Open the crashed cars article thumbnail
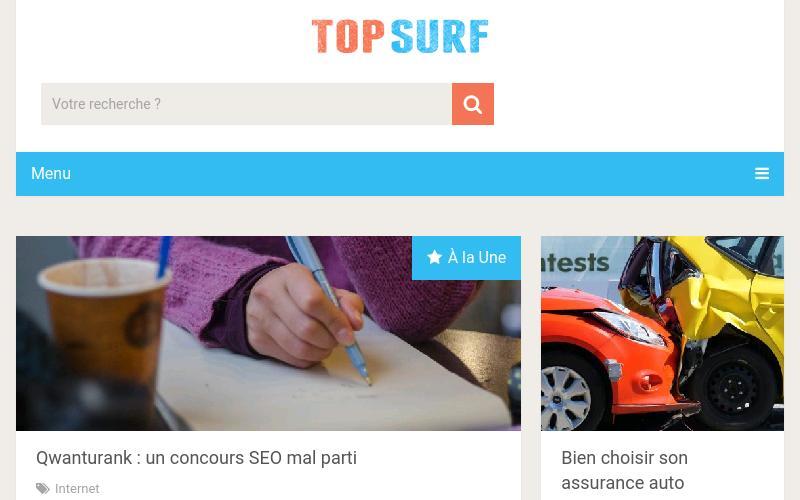Viewport: 800px width, 500px height. tap(662, 333)
